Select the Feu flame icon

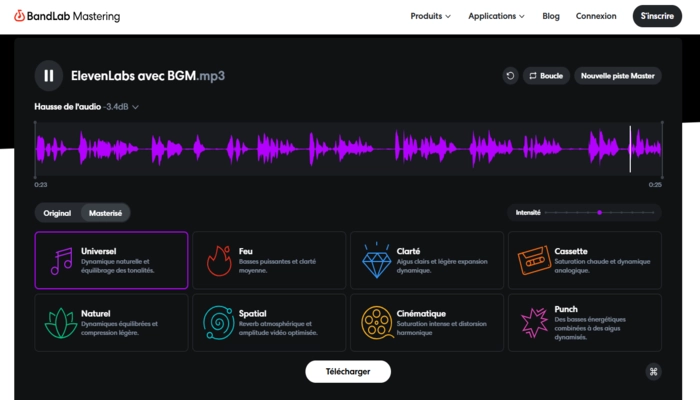219,261
